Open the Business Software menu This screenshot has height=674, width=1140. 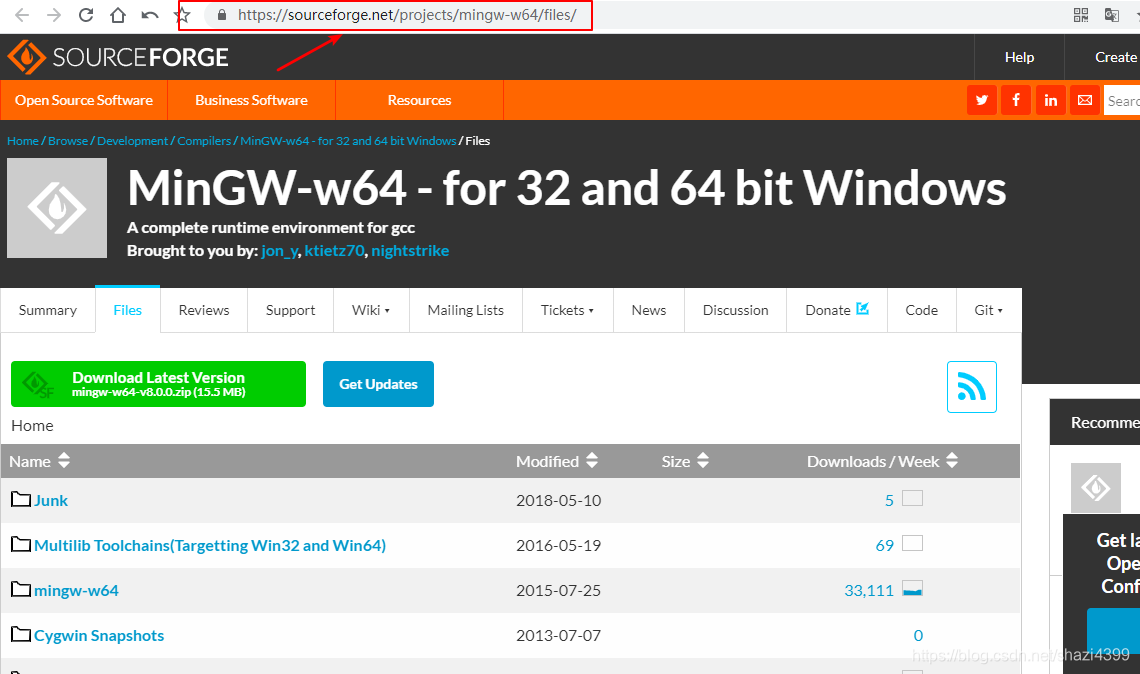pos(252,100)
